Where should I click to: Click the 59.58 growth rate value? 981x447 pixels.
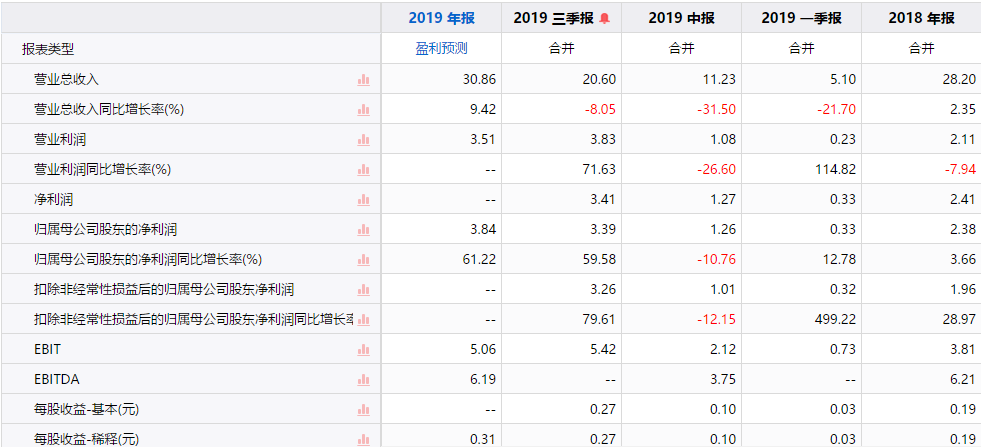[600, 260]
